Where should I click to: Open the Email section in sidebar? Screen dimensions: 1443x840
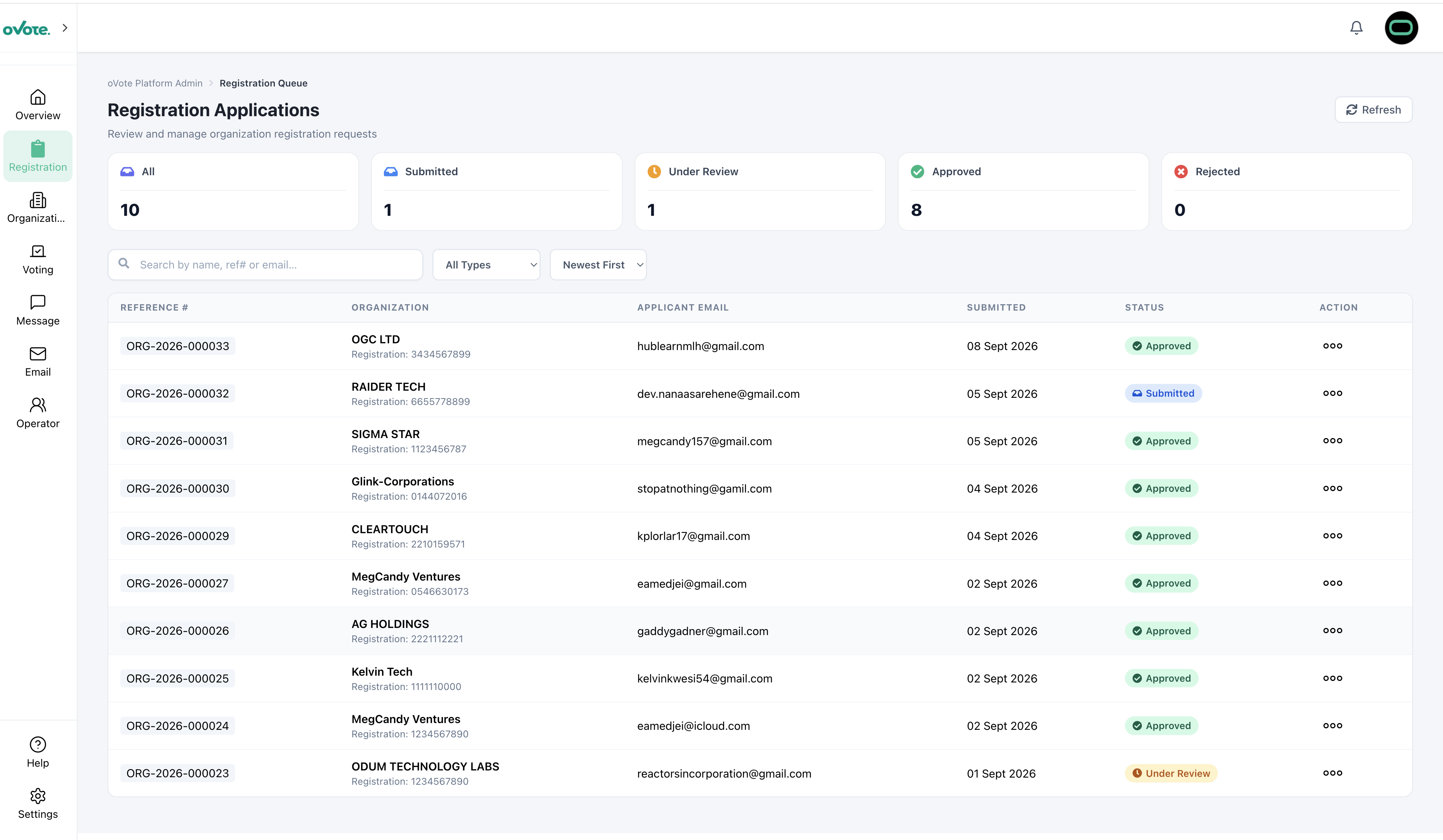pos(38,361)
